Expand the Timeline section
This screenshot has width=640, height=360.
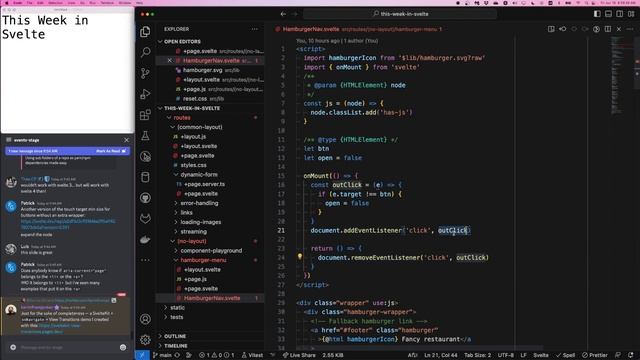(176, 346)
